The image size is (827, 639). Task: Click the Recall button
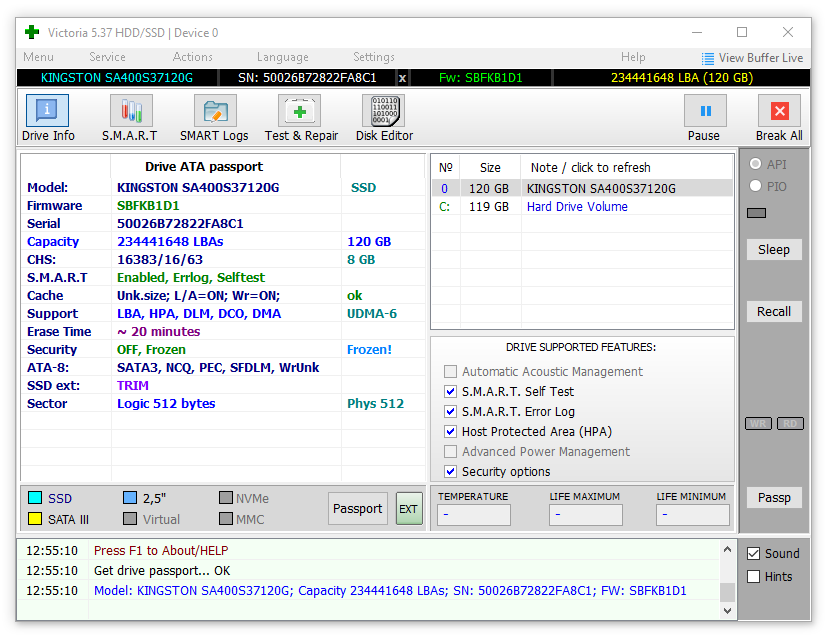(774, 312)
